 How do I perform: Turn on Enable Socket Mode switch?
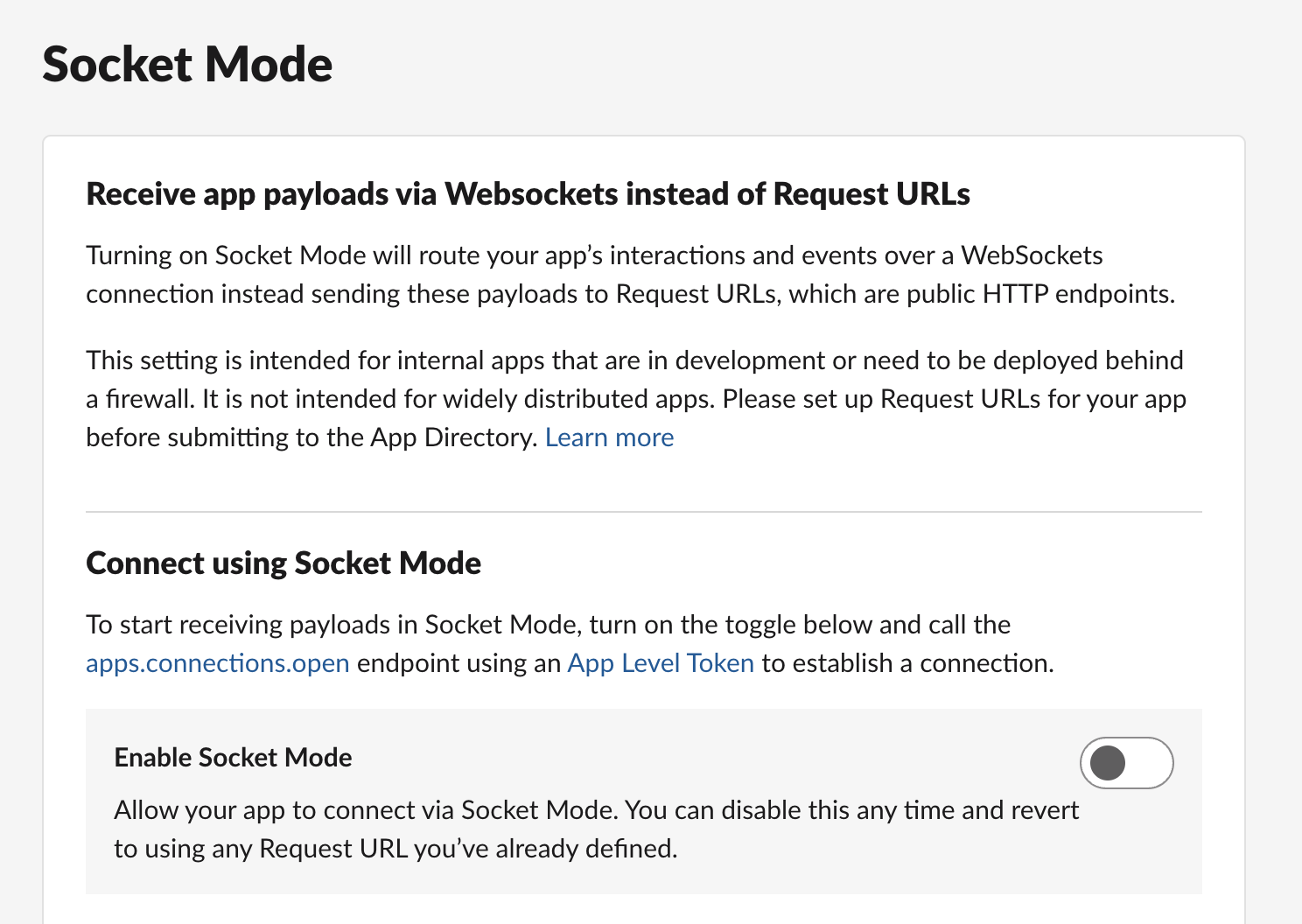1127,763
